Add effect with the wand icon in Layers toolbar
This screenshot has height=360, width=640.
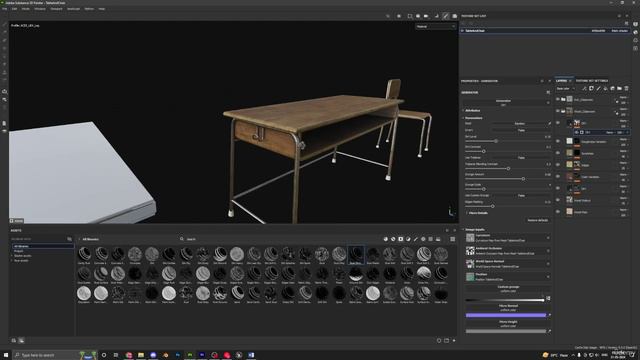[584, 89]
